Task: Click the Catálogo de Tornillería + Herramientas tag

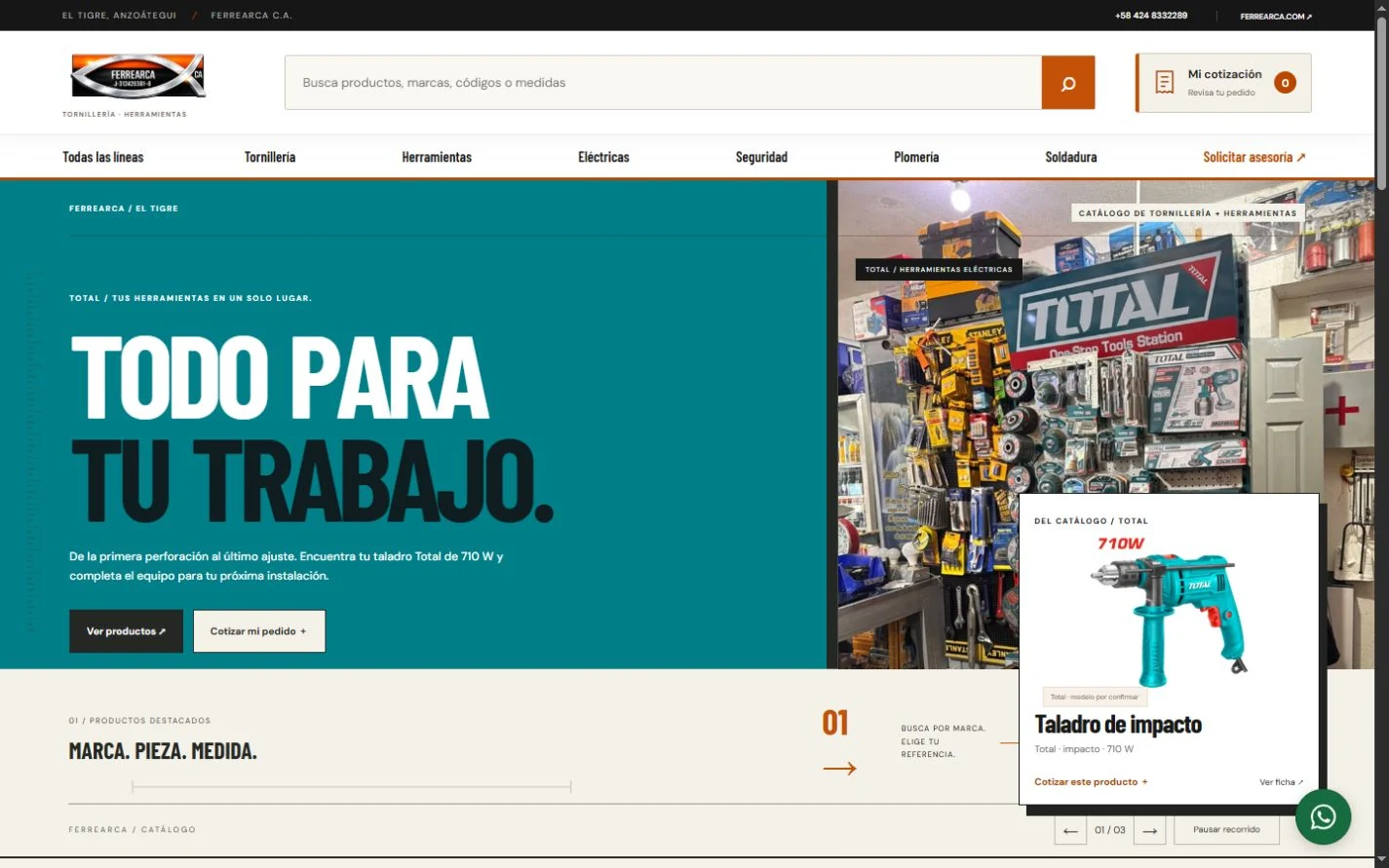Action: 1187,212
